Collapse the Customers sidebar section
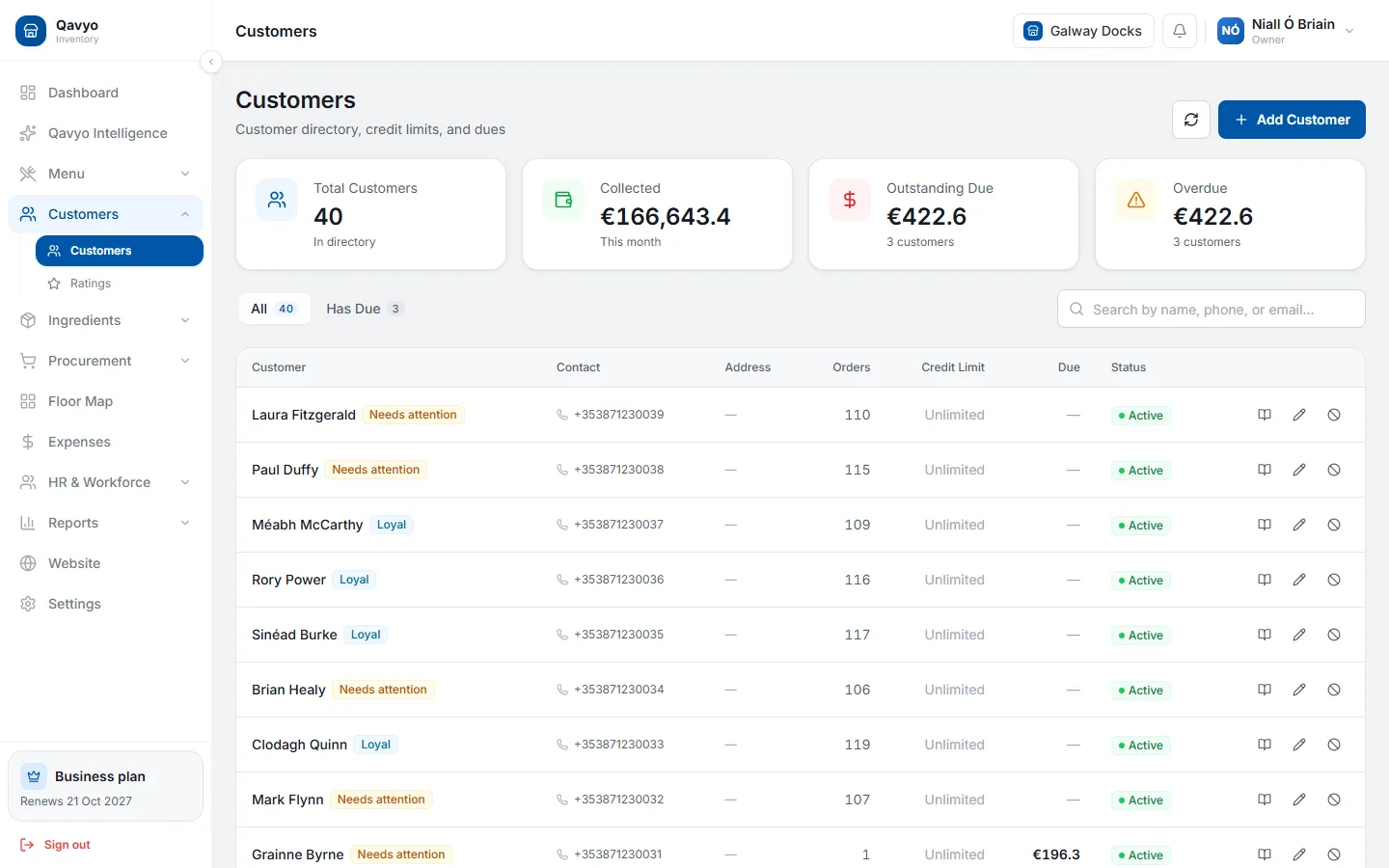1389x868 pixels. pyautogui.click(x=105, y=214)
